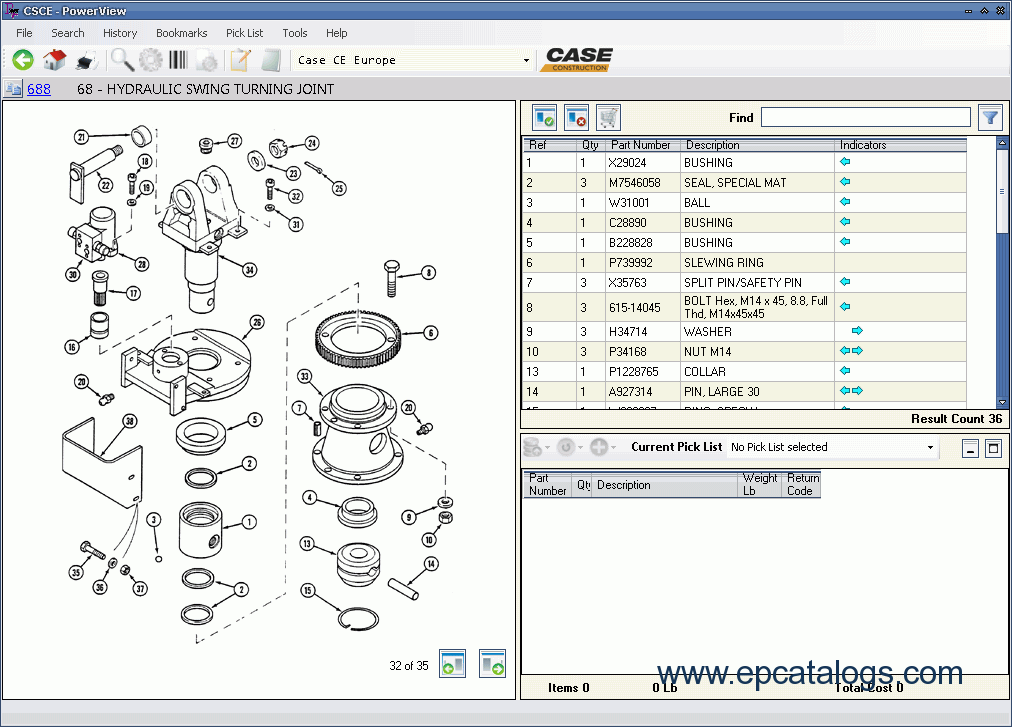Click inside the Find search field
1012x727 pixels.
(864, 117)
